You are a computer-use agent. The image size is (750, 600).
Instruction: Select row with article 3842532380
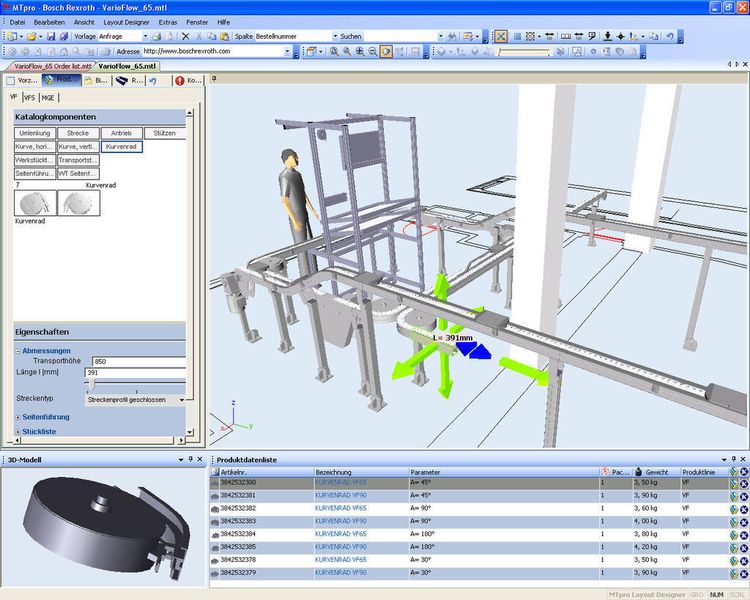point(469,483)
